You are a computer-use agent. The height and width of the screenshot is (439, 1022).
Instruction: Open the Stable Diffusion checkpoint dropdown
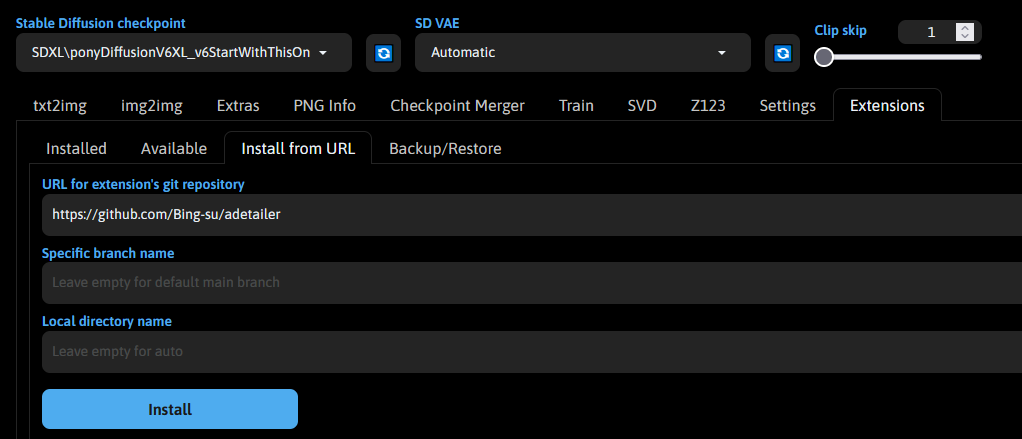click(184, 53)
